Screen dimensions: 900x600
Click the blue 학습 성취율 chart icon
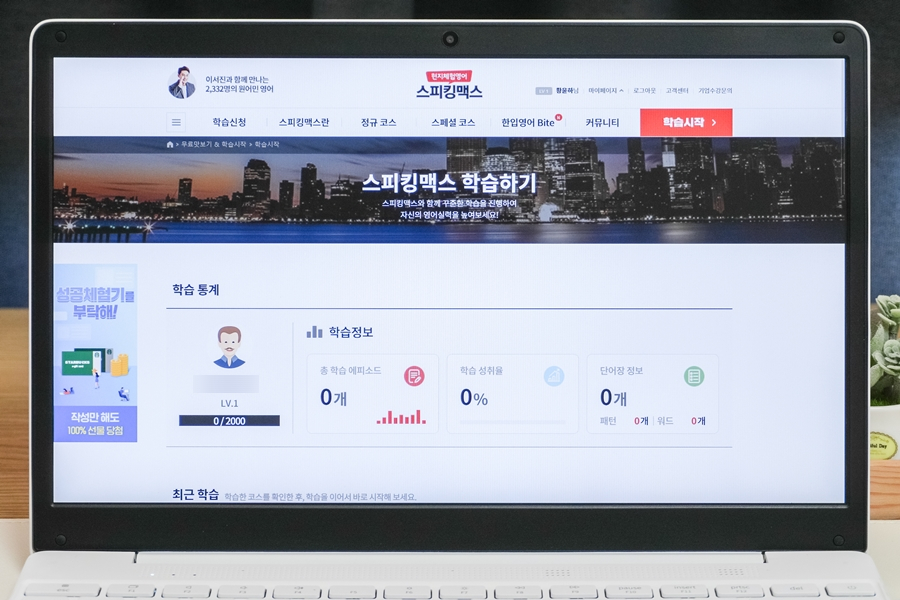tap(554, 377)
